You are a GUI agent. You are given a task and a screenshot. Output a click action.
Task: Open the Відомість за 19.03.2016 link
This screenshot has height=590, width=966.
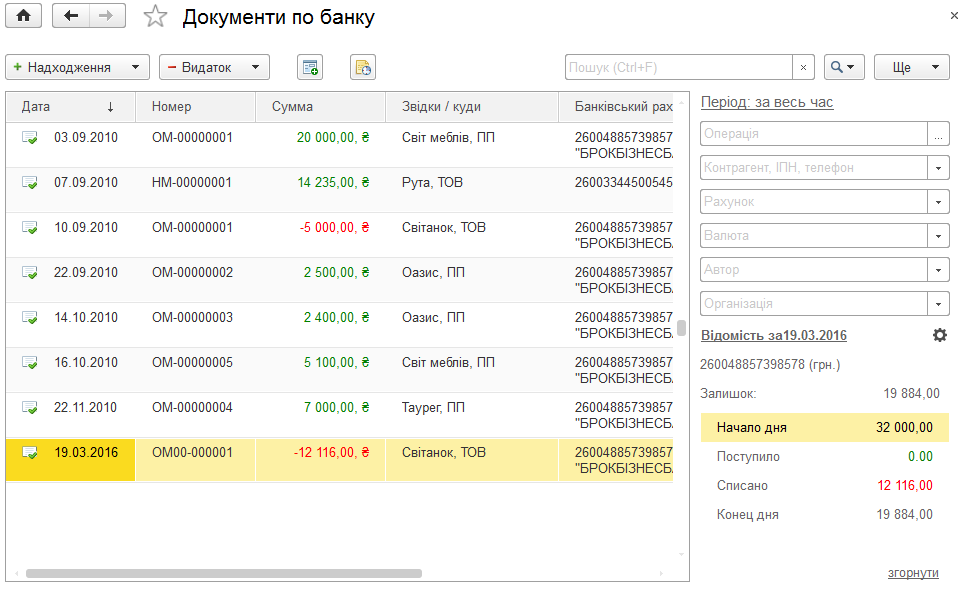pos(774,336)
